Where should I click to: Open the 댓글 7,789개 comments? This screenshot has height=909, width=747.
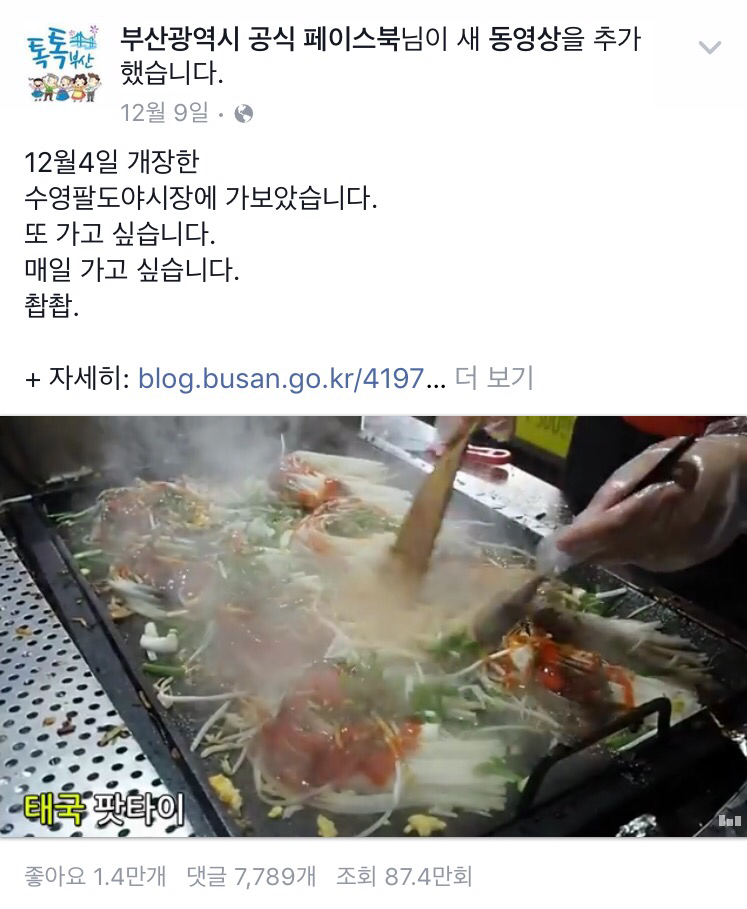click(252, 876)
